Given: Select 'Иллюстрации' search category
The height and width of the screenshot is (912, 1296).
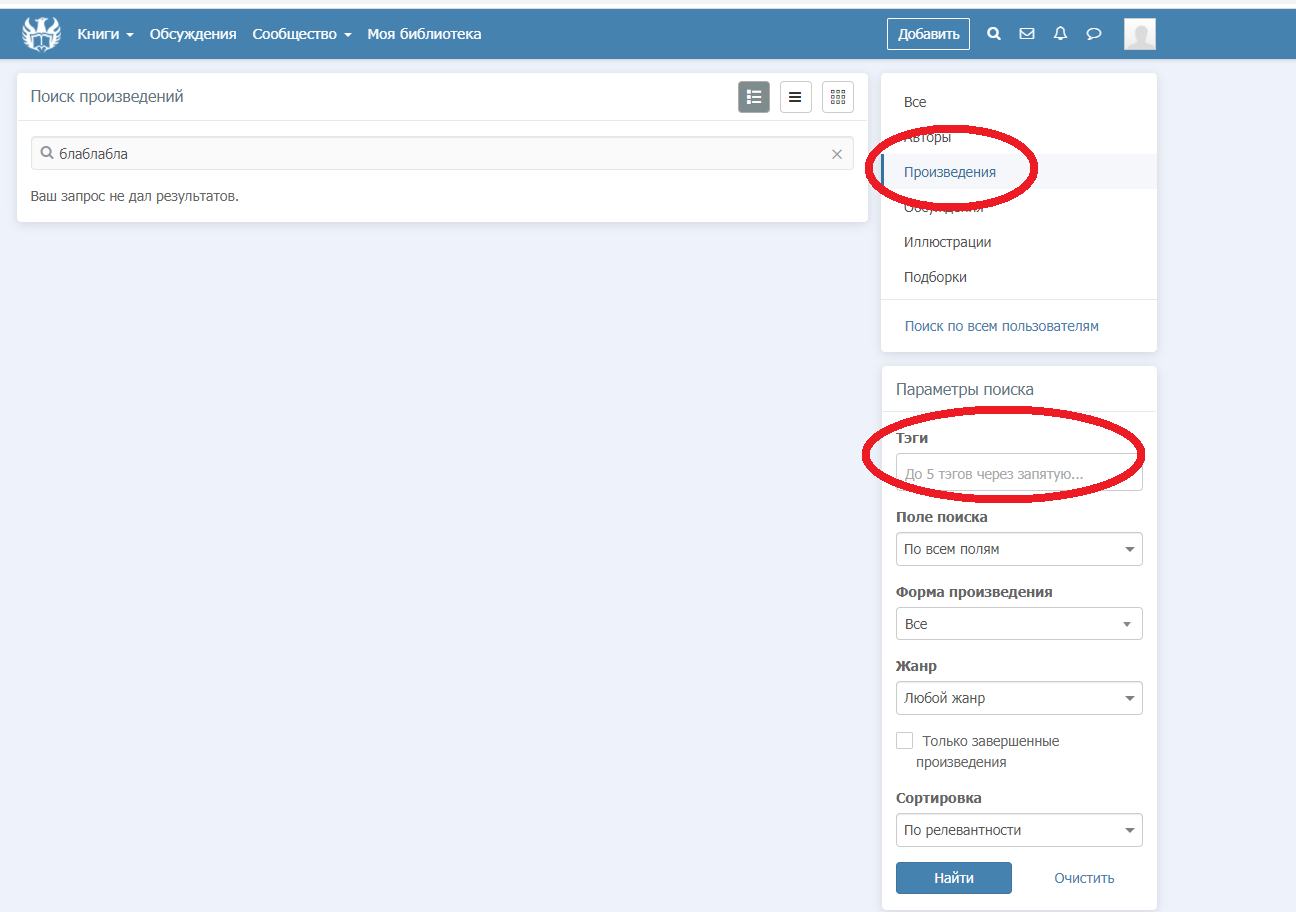Looking at the screenshot, I should (x=947, y=242).
